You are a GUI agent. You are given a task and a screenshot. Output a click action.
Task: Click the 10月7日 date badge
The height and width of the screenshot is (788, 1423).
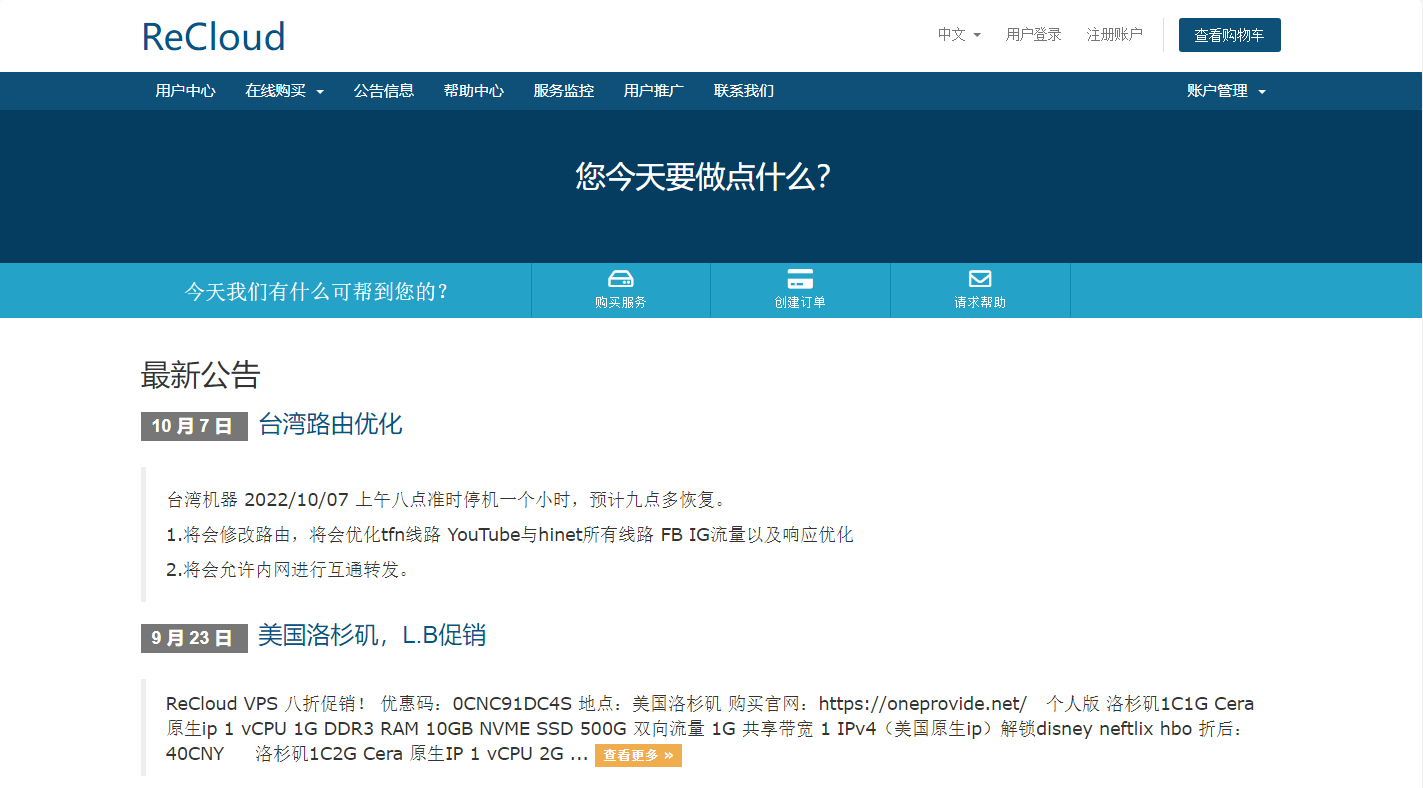(x=193, y=426)
